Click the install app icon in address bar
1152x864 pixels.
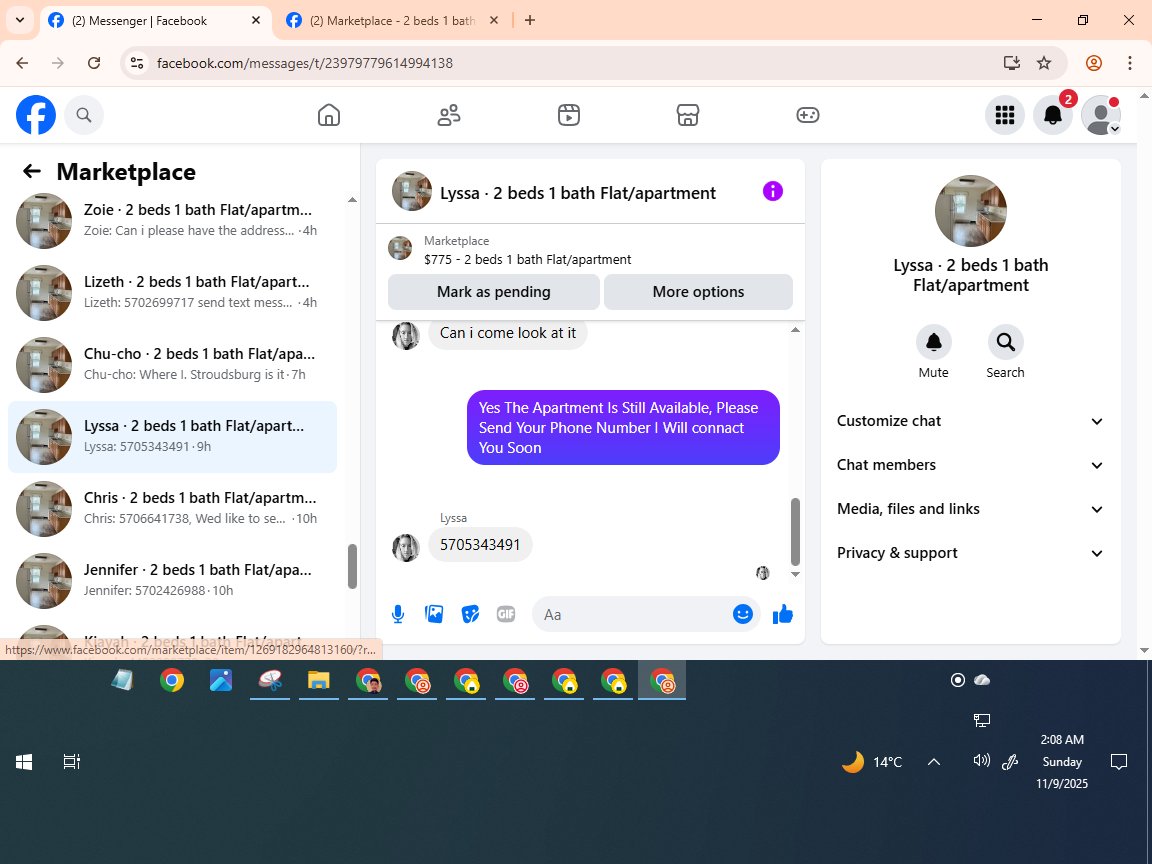click(1012, 63)
